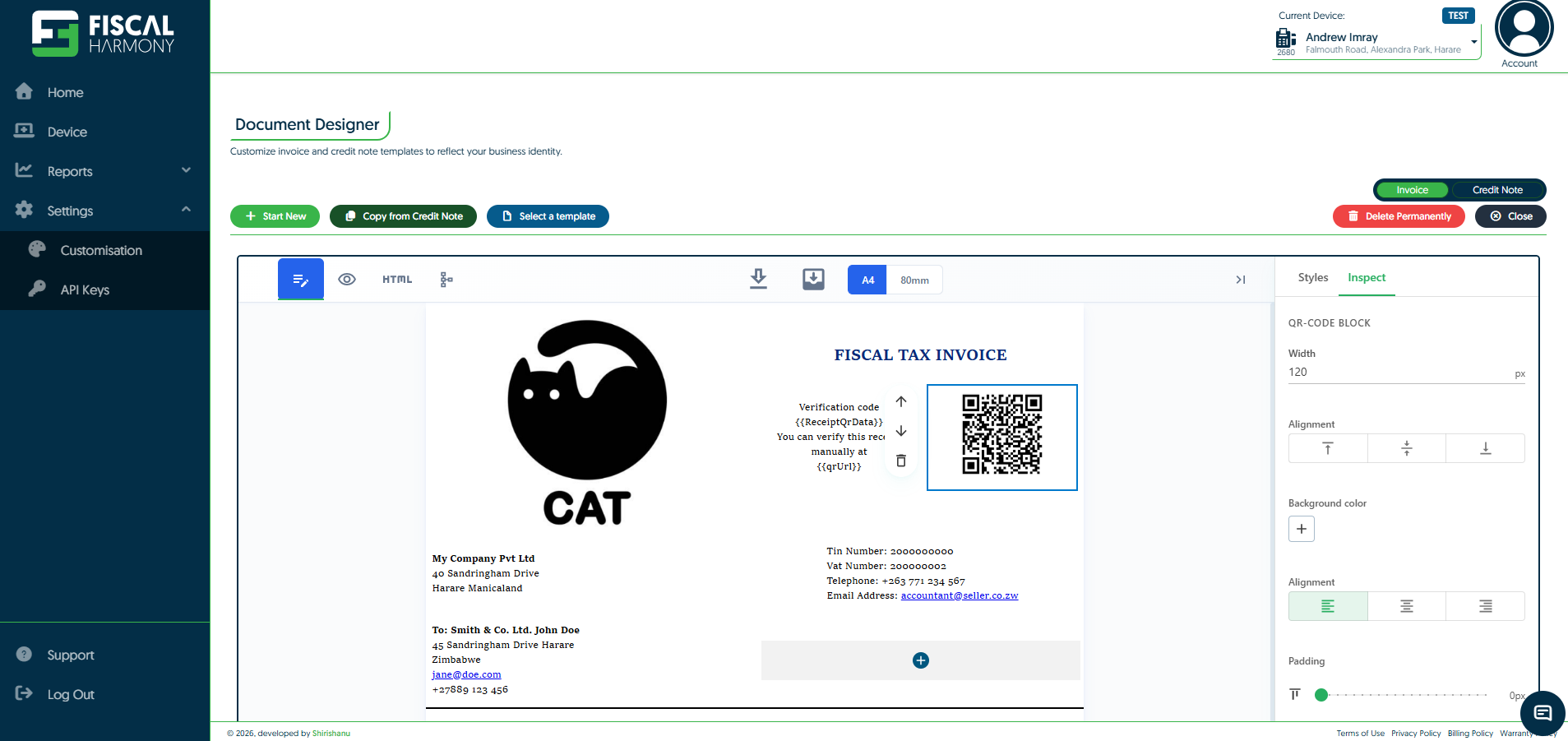
Task: Open the document tree structure view
Action: click(446, 280)
